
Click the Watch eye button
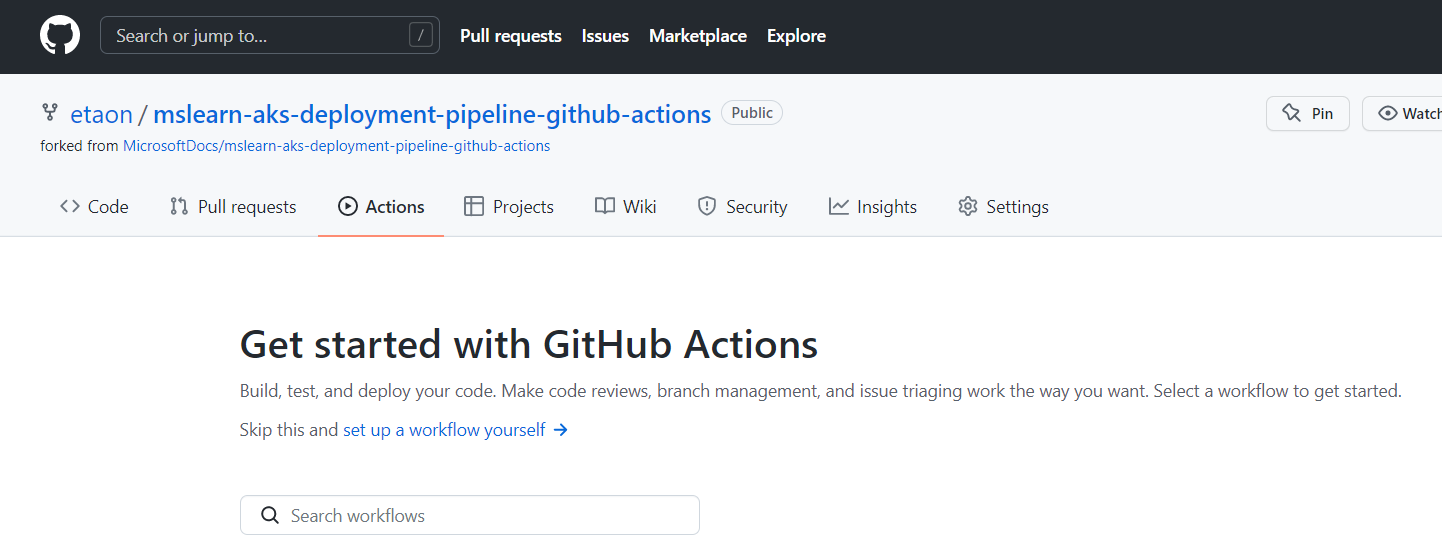(1403, 113)
